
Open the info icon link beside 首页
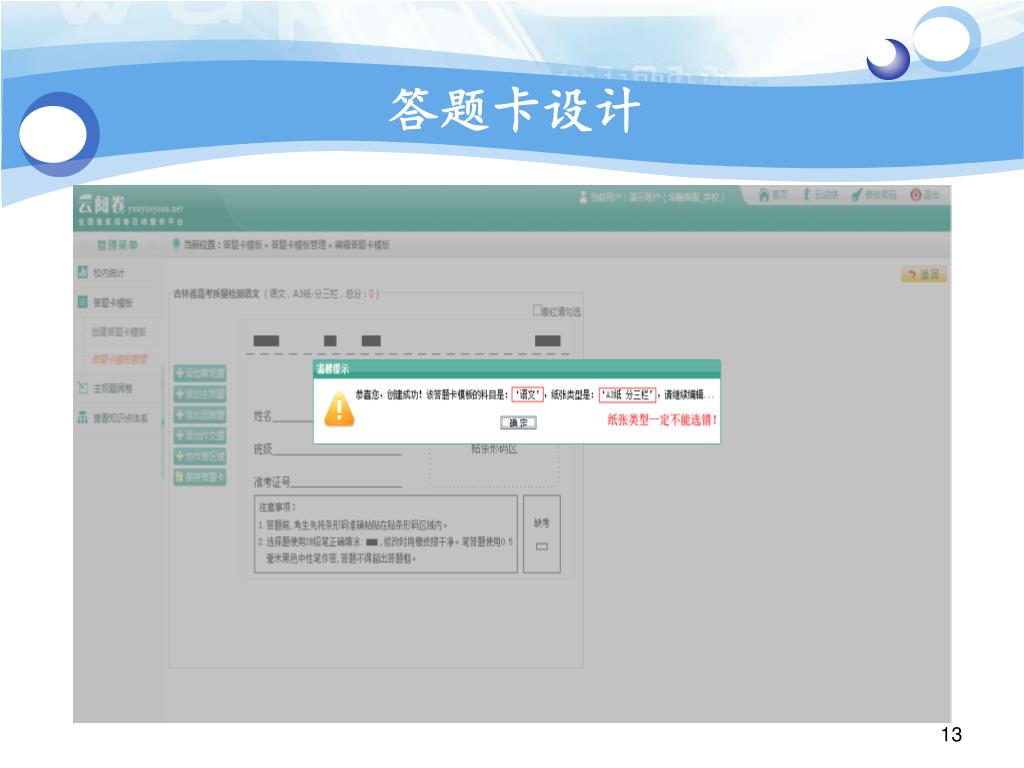click(820, 195)
